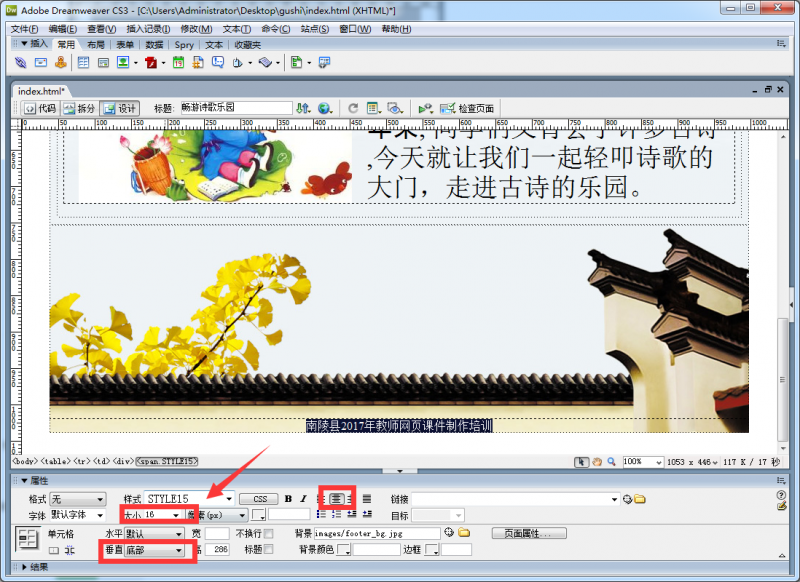This screenshot has width=800, height=582.
Task: Click the unordered list icon
Action: pyautogui.click(x=321, y=514)
